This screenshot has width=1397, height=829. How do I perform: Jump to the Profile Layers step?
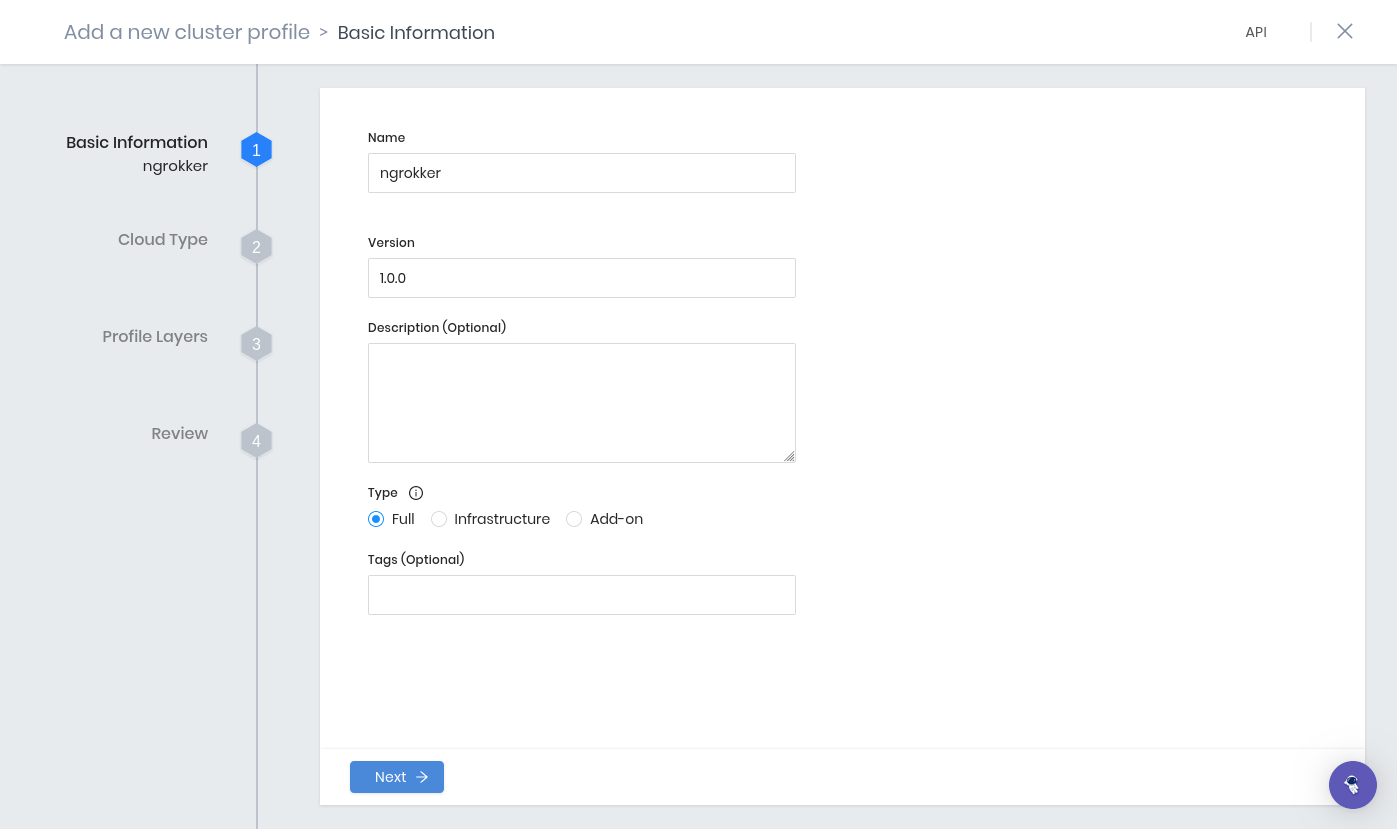click(155, 336)
